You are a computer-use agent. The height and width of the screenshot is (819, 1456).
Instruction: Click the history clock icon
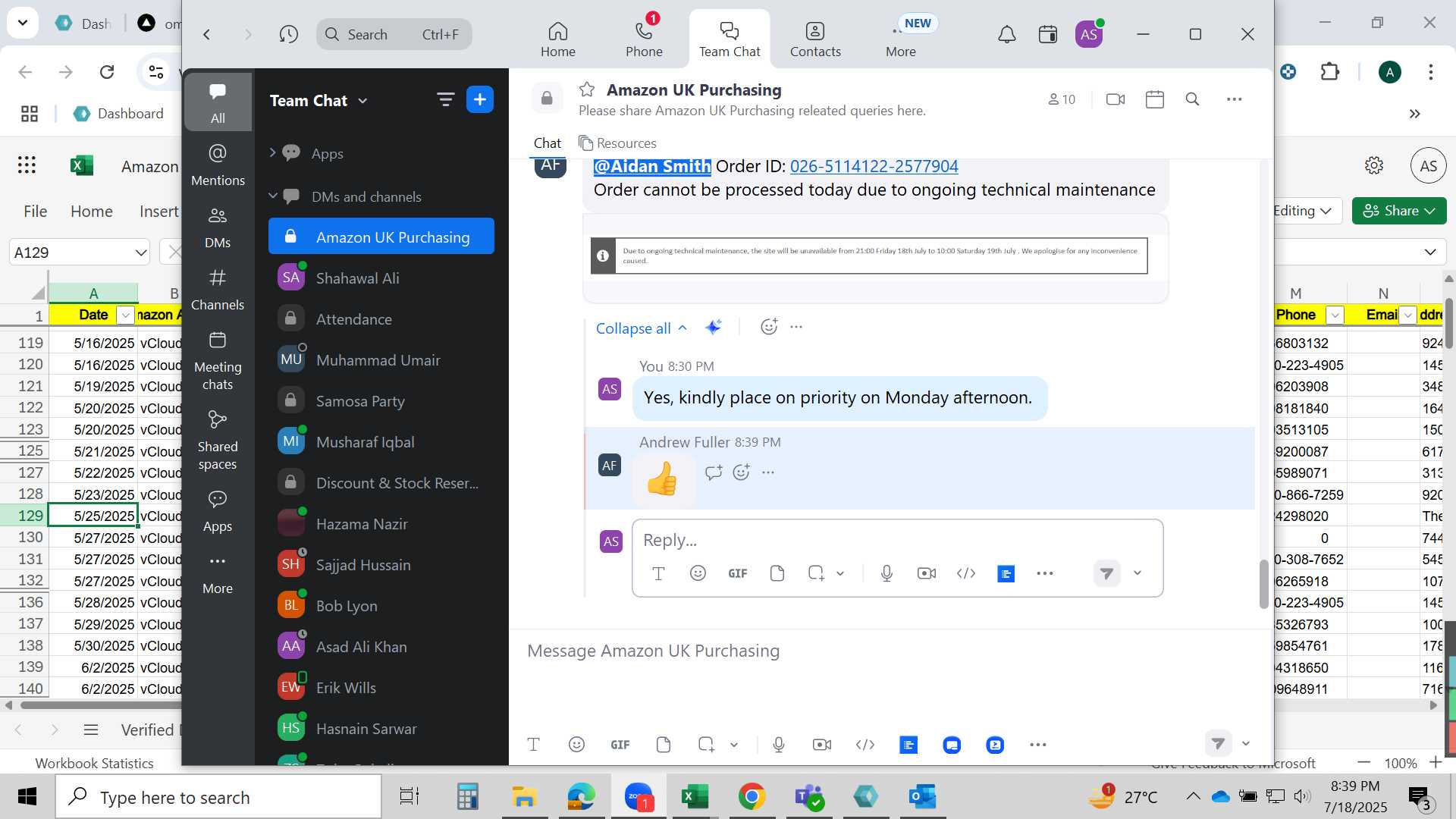pos(288,34)
